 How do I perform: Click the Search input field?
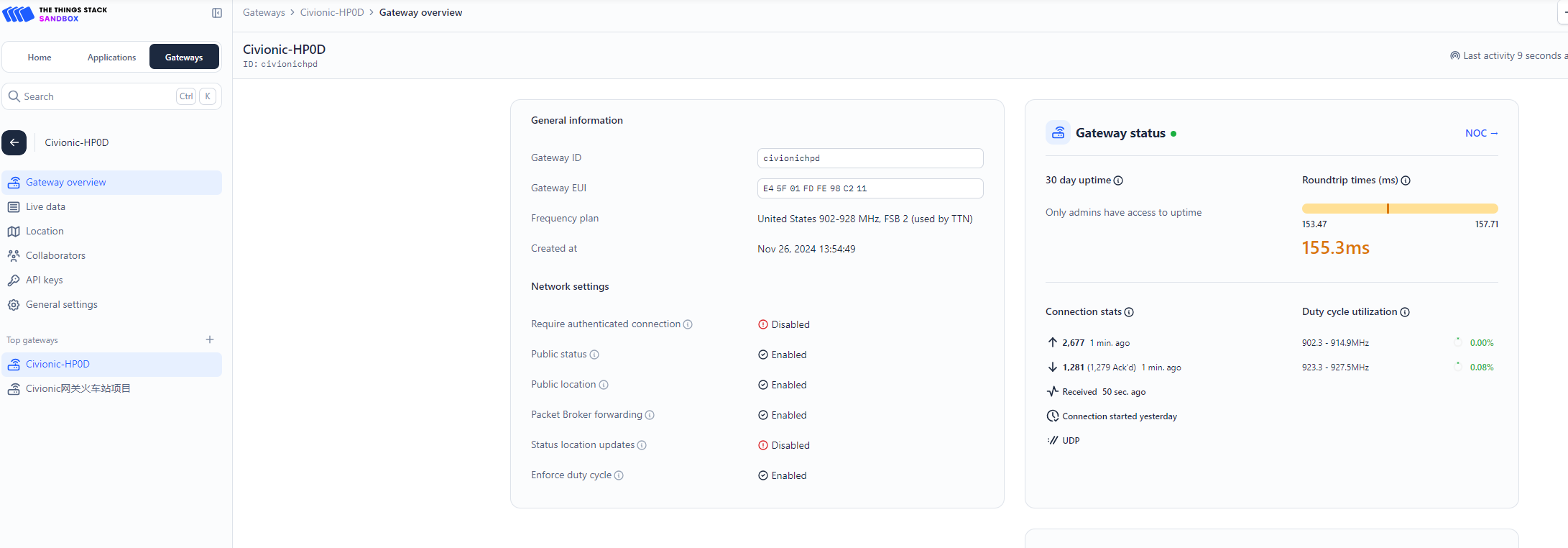point(112,96)
